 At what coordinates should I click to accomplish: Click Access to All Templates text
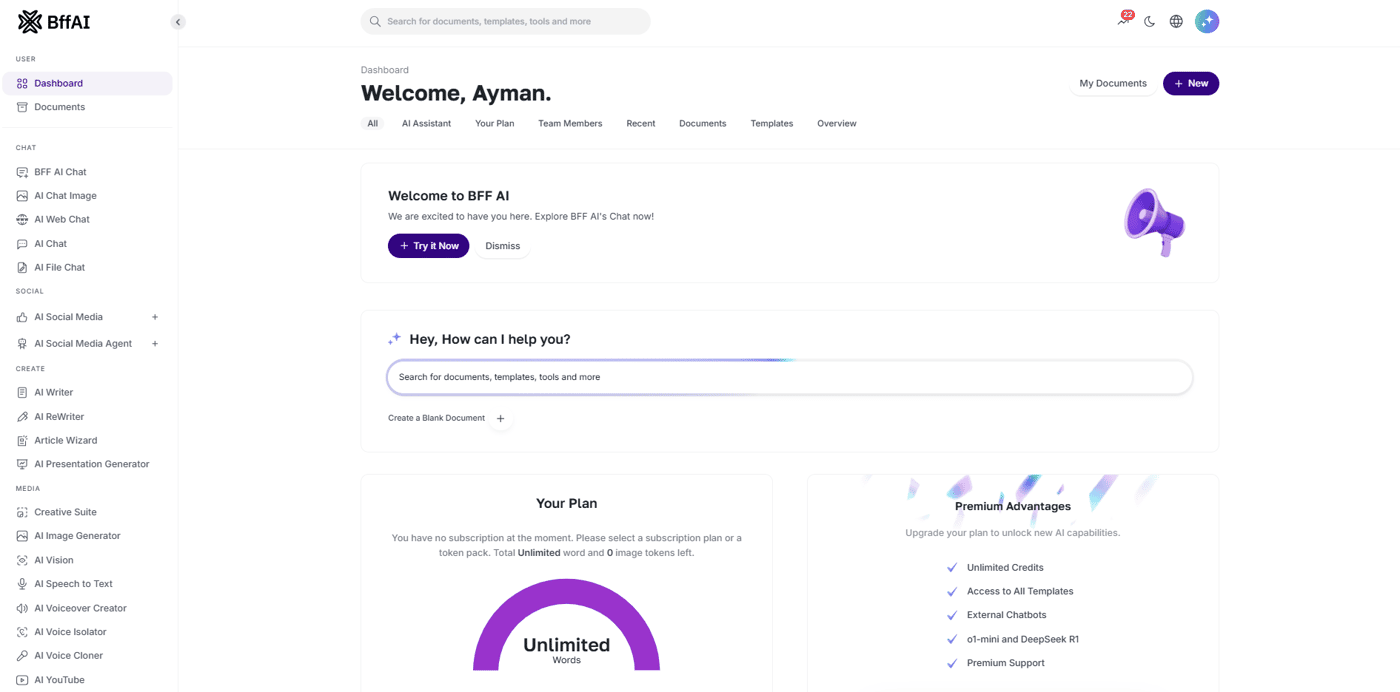(1020, 591)
